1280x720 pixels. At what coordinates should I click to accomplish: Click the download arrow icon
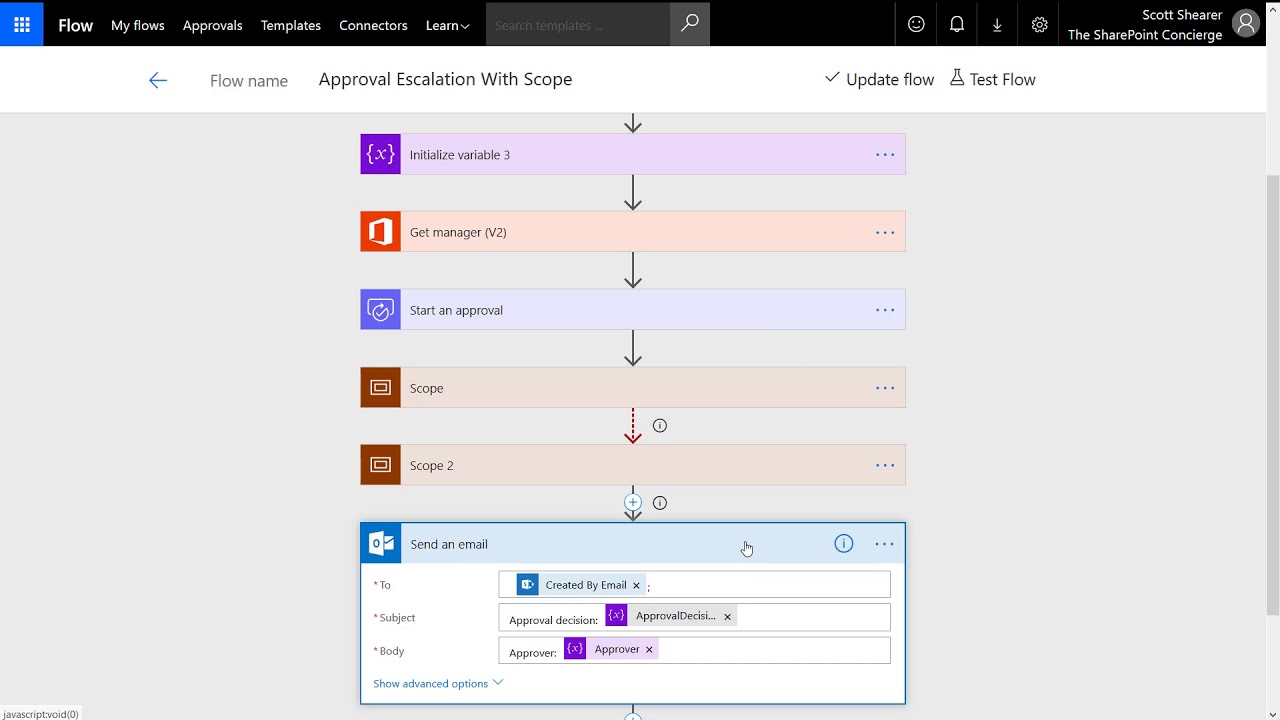pos(997,25)
